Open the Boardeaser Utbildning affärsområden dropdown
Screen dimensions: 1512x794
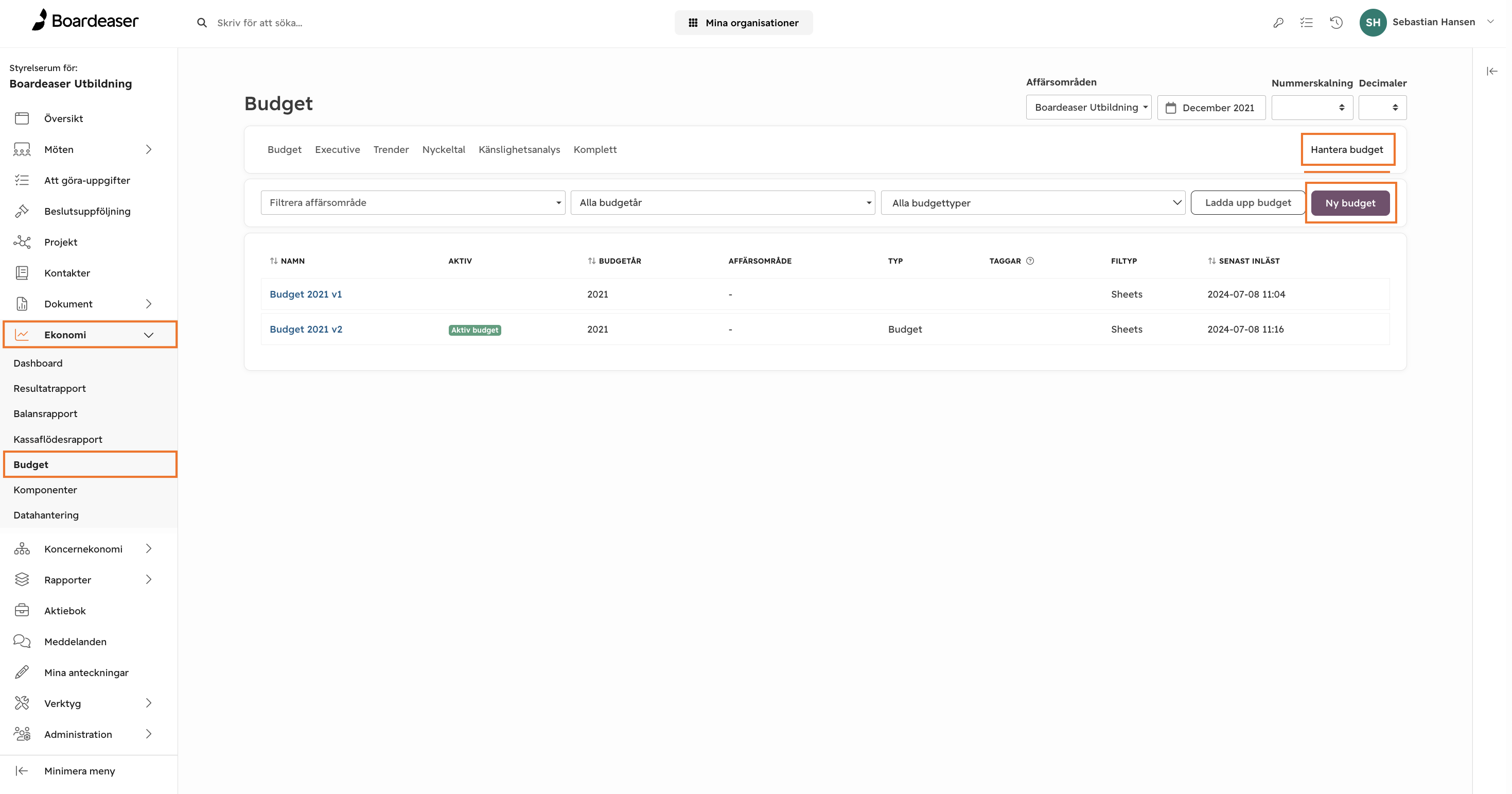click(1089, 107)
